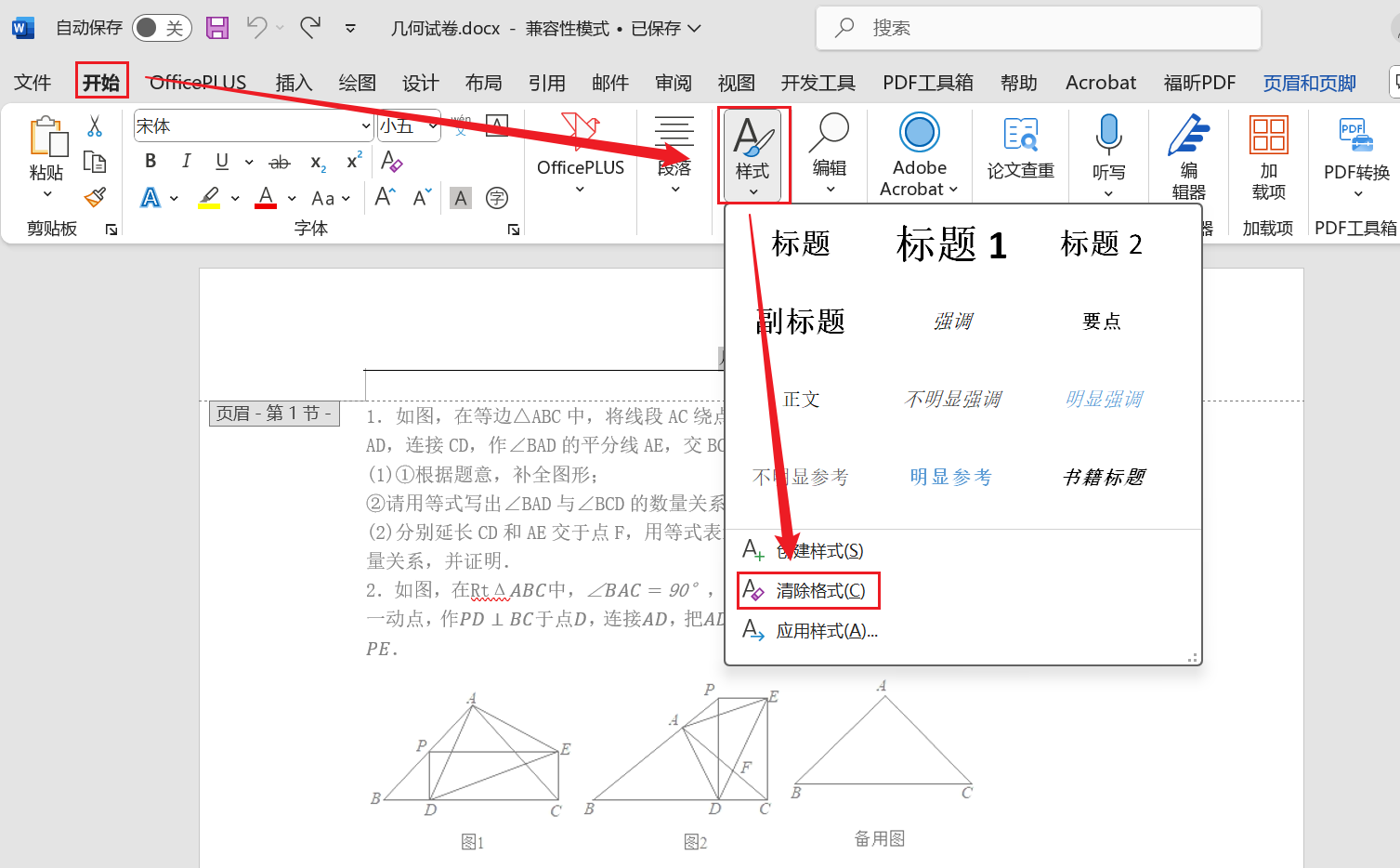Redo the last action
The width and height of the screenshot is (1400, 868).
[310, 28]
